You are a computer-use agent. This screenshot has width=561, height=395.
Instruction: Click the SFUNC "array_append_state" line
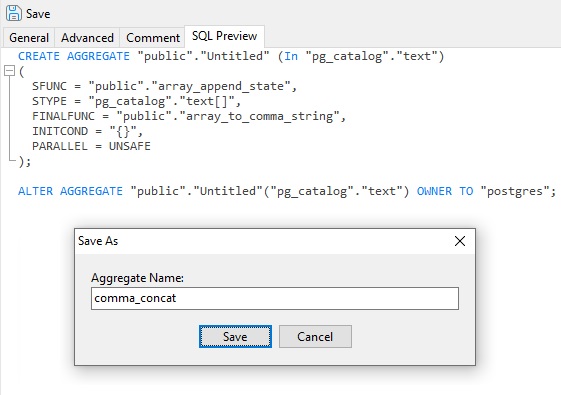click(x=165, y=86)
